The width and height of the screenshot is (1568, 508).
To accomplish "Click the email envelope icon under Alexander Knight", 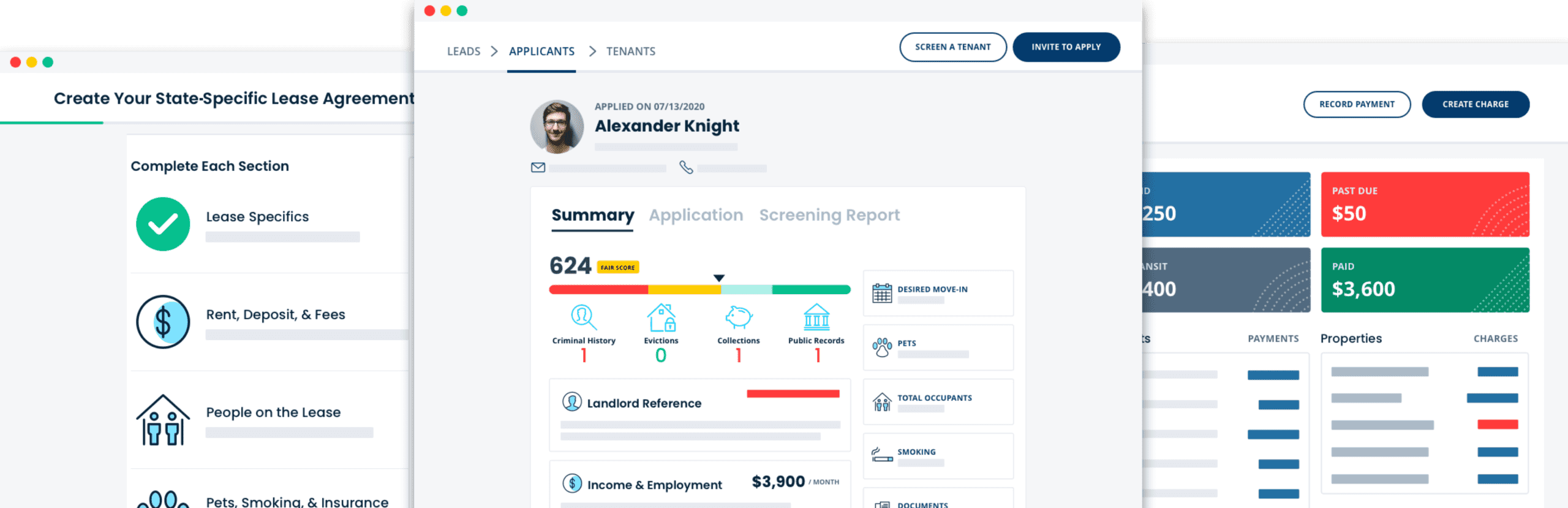I will pos(538,167).
